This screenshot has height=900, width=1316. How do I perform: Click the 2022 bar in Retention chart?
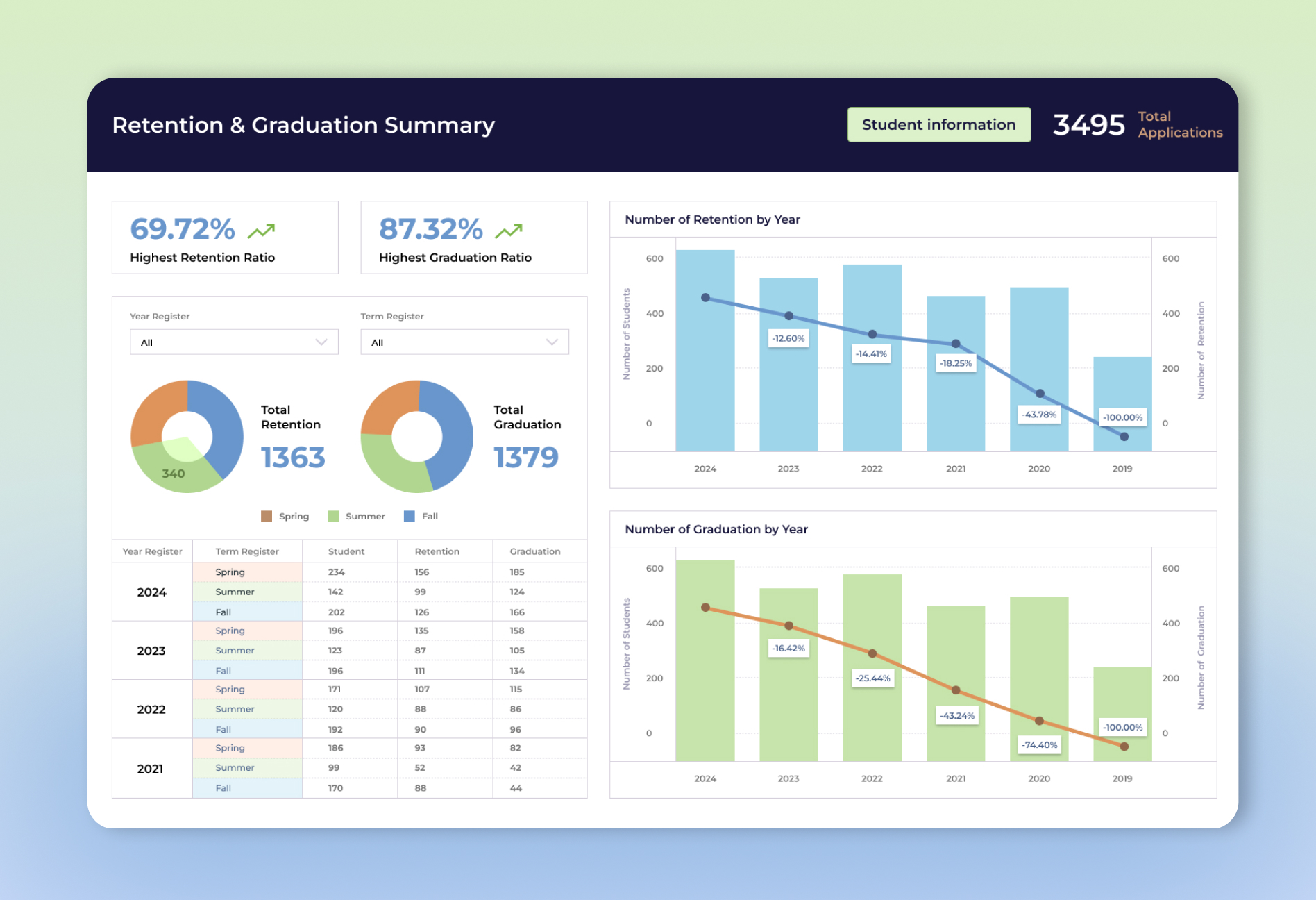click(872, 358)
